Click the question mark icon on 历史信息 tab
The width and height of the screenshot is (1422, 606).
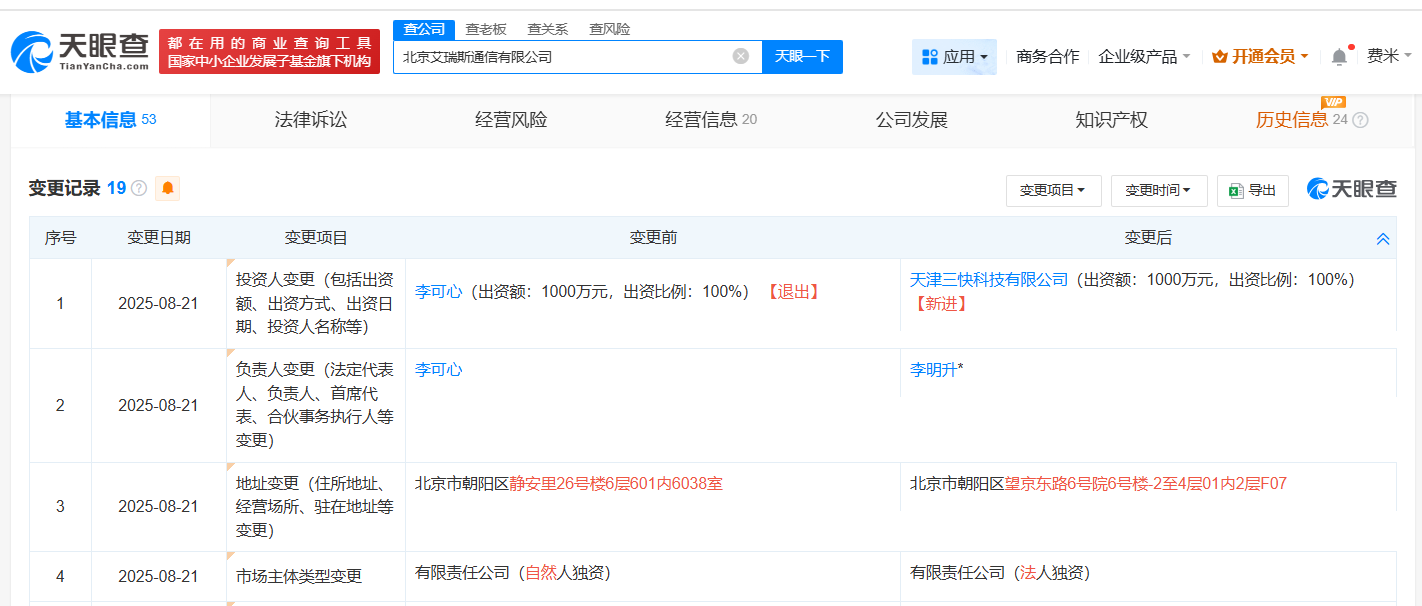[1360, 119]
